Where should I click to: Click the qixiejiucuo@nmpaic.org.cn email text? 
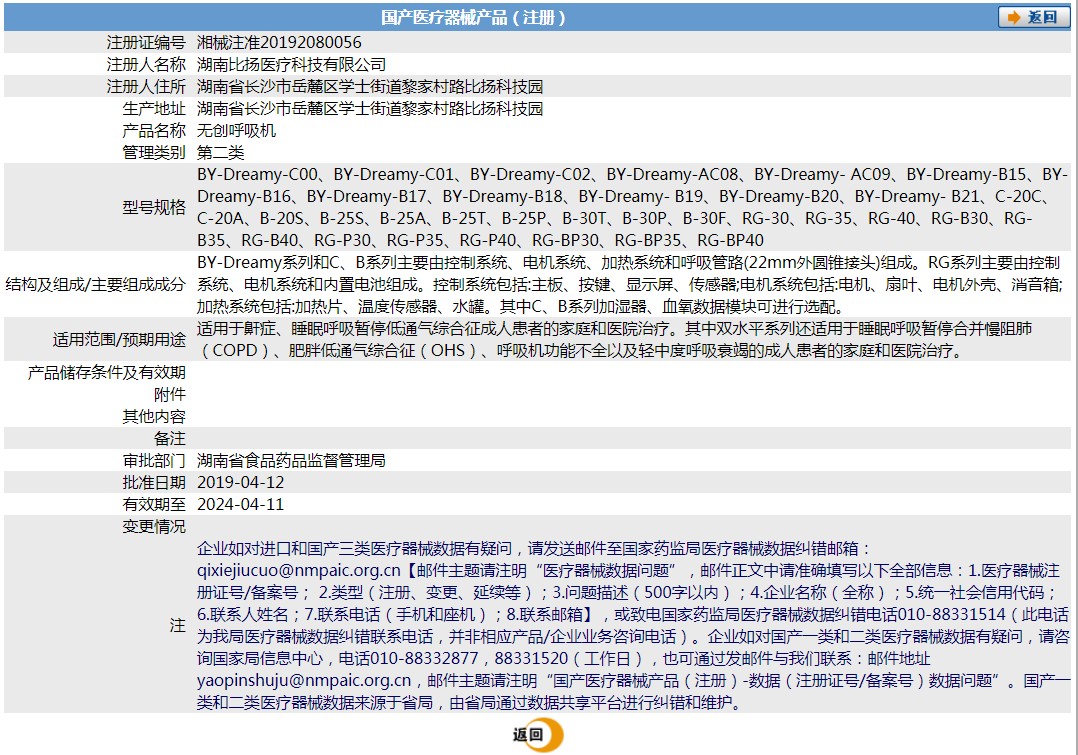coord(298,571)
